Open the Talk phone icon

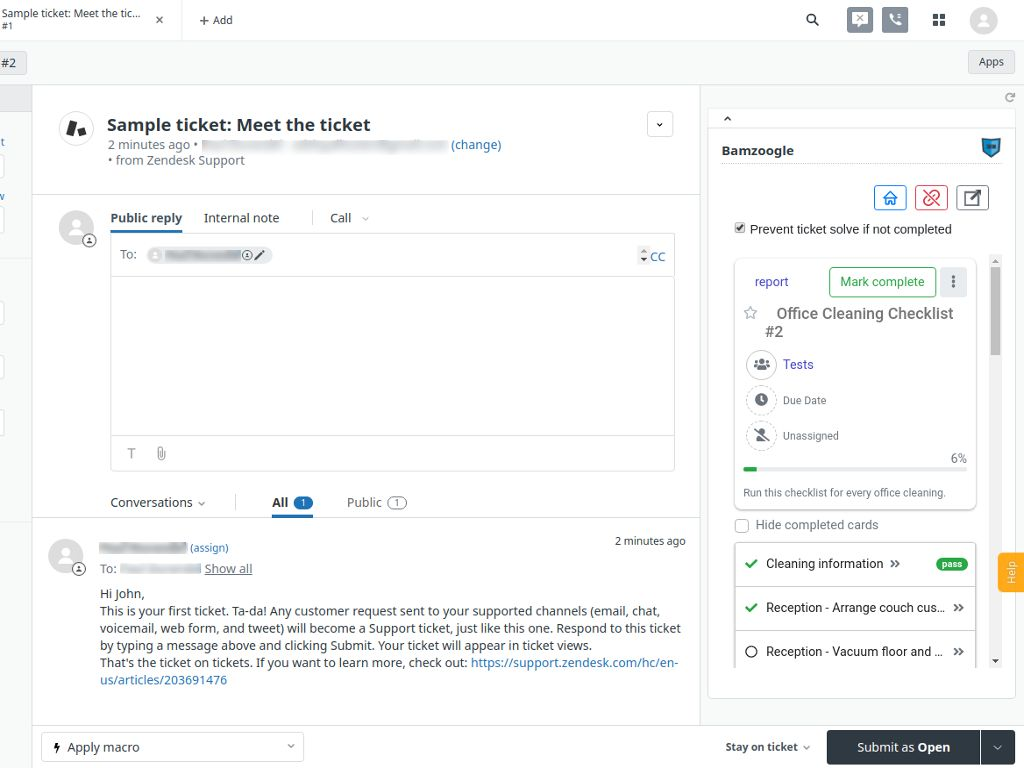(895, 20)
